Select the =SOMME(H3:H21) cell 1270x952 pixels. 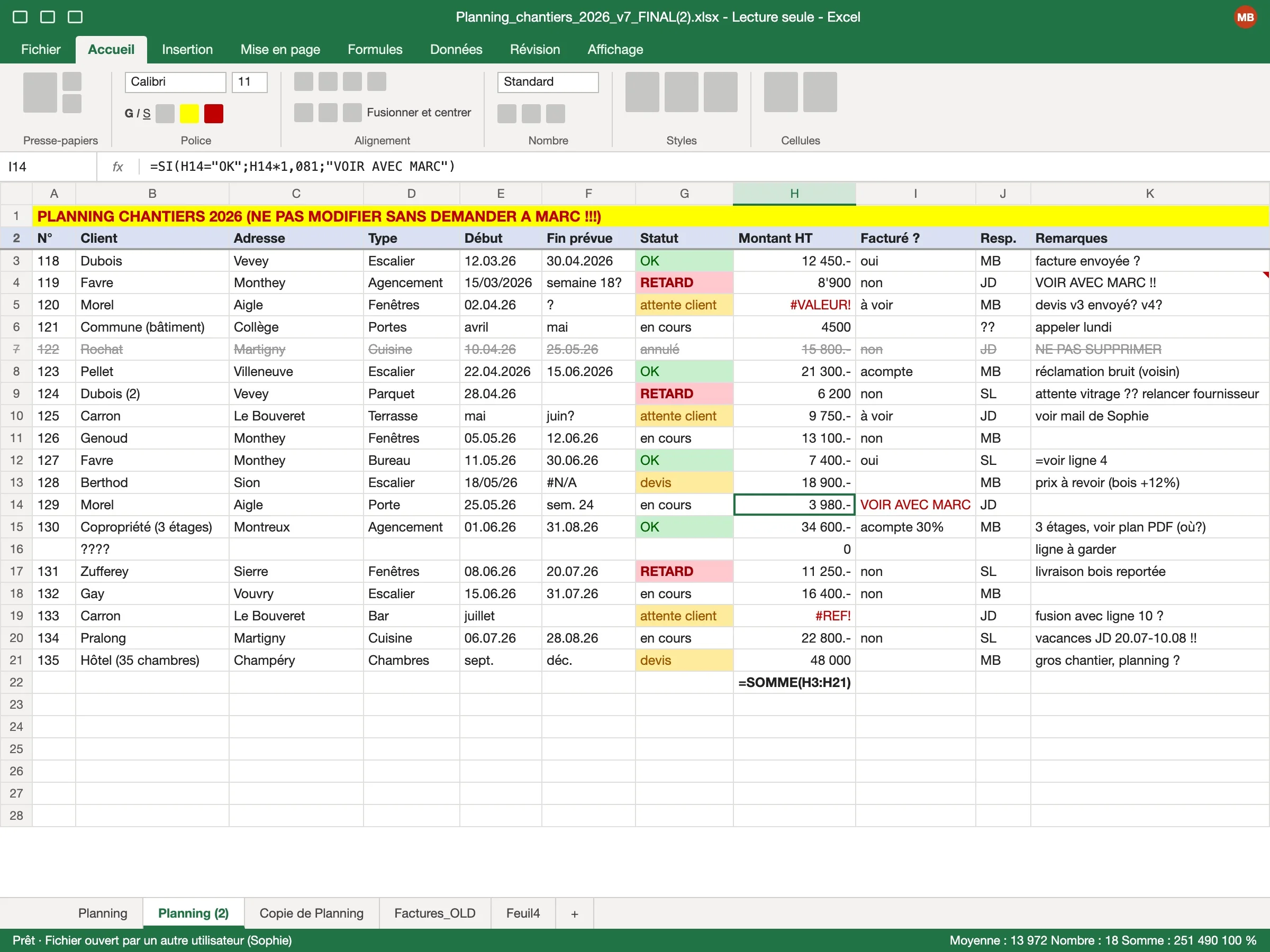794,682
